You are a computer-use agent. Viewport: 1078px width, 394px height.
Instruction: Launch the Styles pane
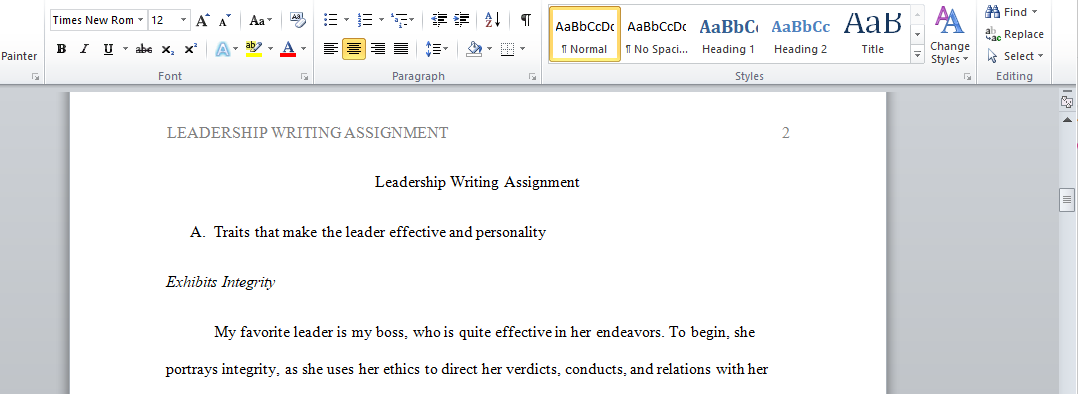(967, 78)
